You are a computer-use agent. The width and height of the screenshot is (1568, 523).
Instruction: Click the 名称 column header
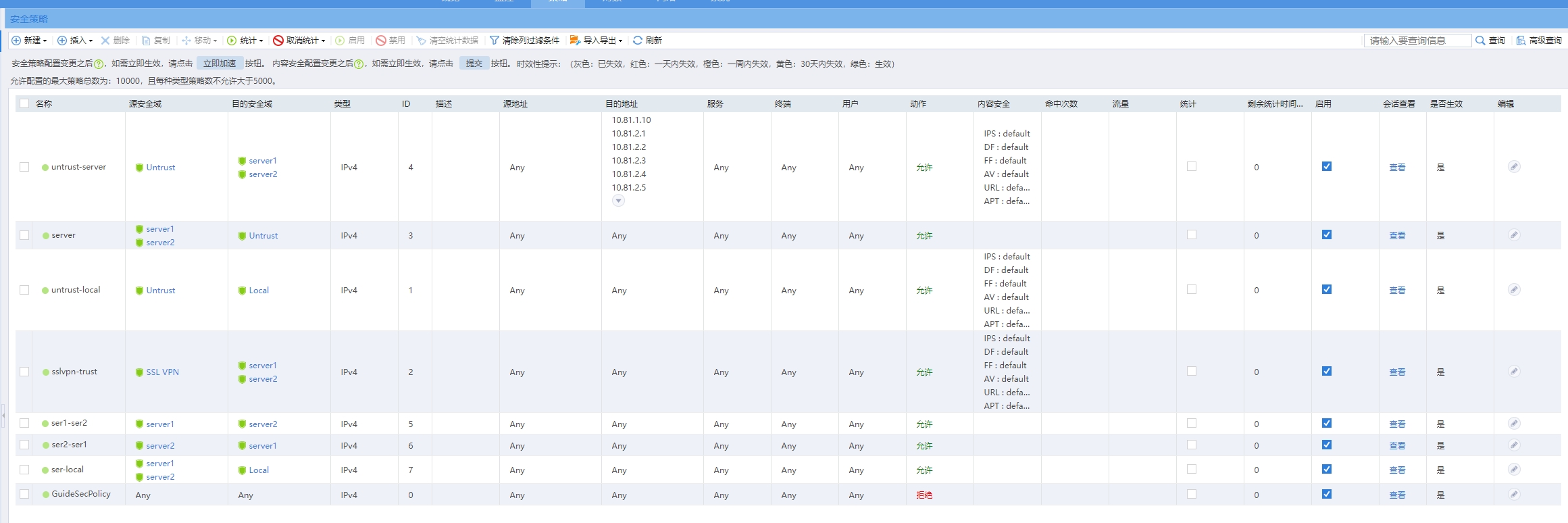[x=44, y=104]
